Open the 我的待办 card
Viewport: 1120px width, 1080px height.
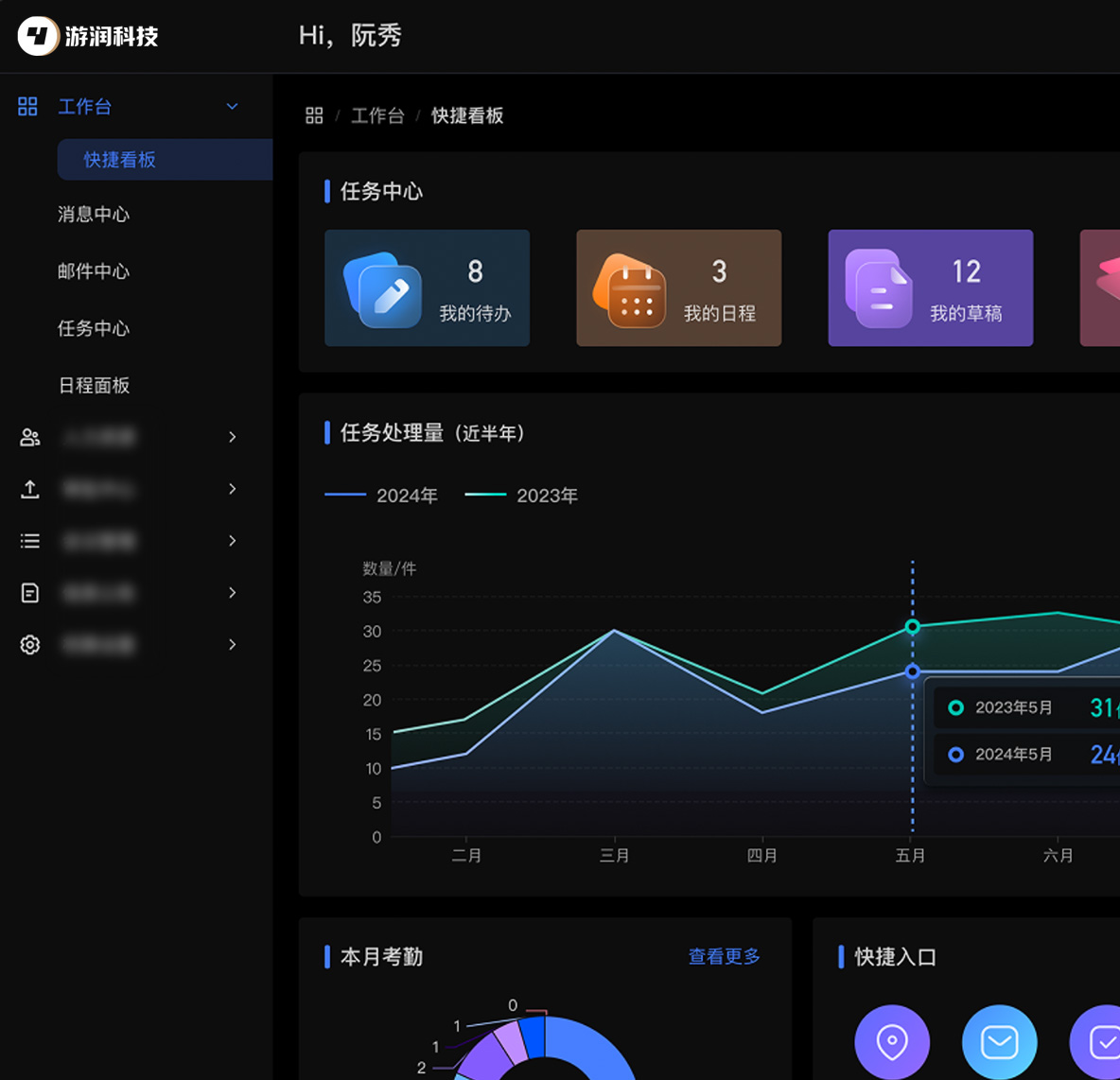[428, 287]
